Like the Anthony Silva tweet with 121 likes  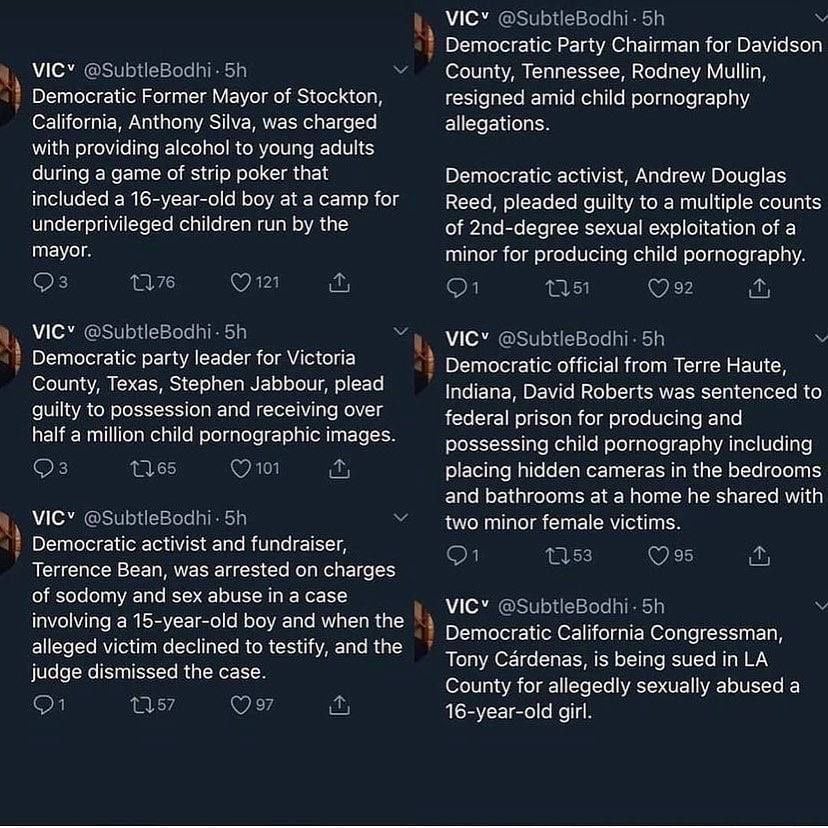pyautogui.click(x=241, y=283)
